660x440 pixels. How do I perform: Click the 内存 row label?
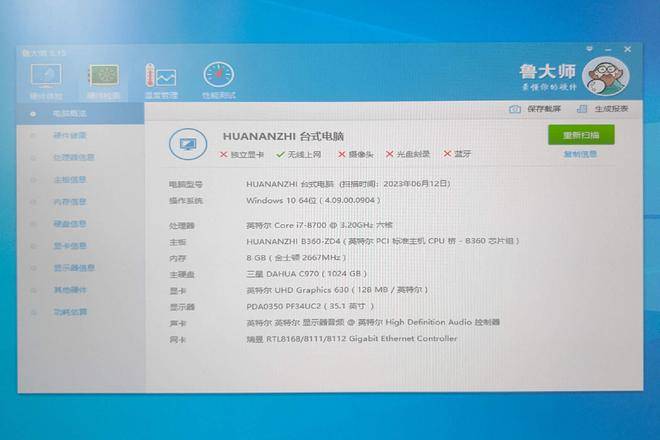pyautogui.click(x=177, y=259)
